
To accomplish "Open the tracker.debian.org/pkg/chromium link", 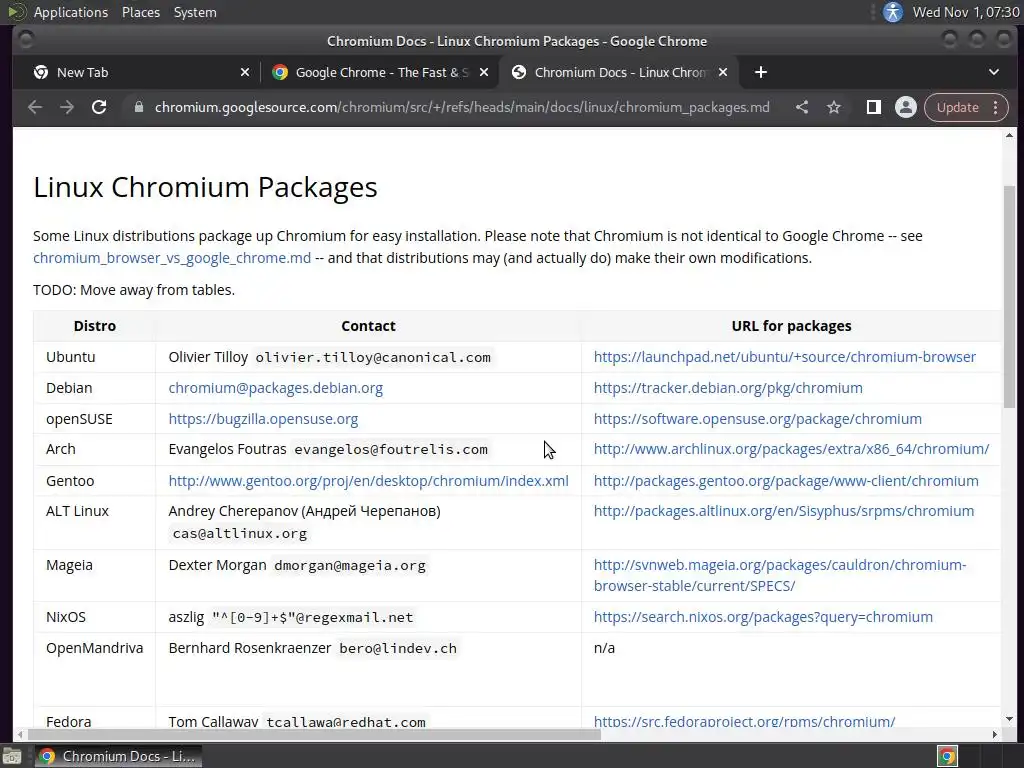I will (728, 388).
